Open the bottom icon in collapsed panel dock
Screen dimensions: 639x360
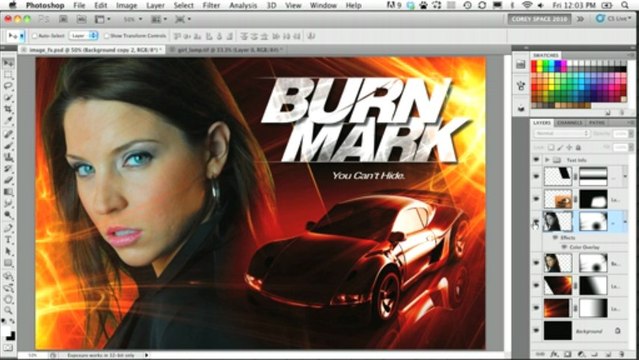pos(521,108)
